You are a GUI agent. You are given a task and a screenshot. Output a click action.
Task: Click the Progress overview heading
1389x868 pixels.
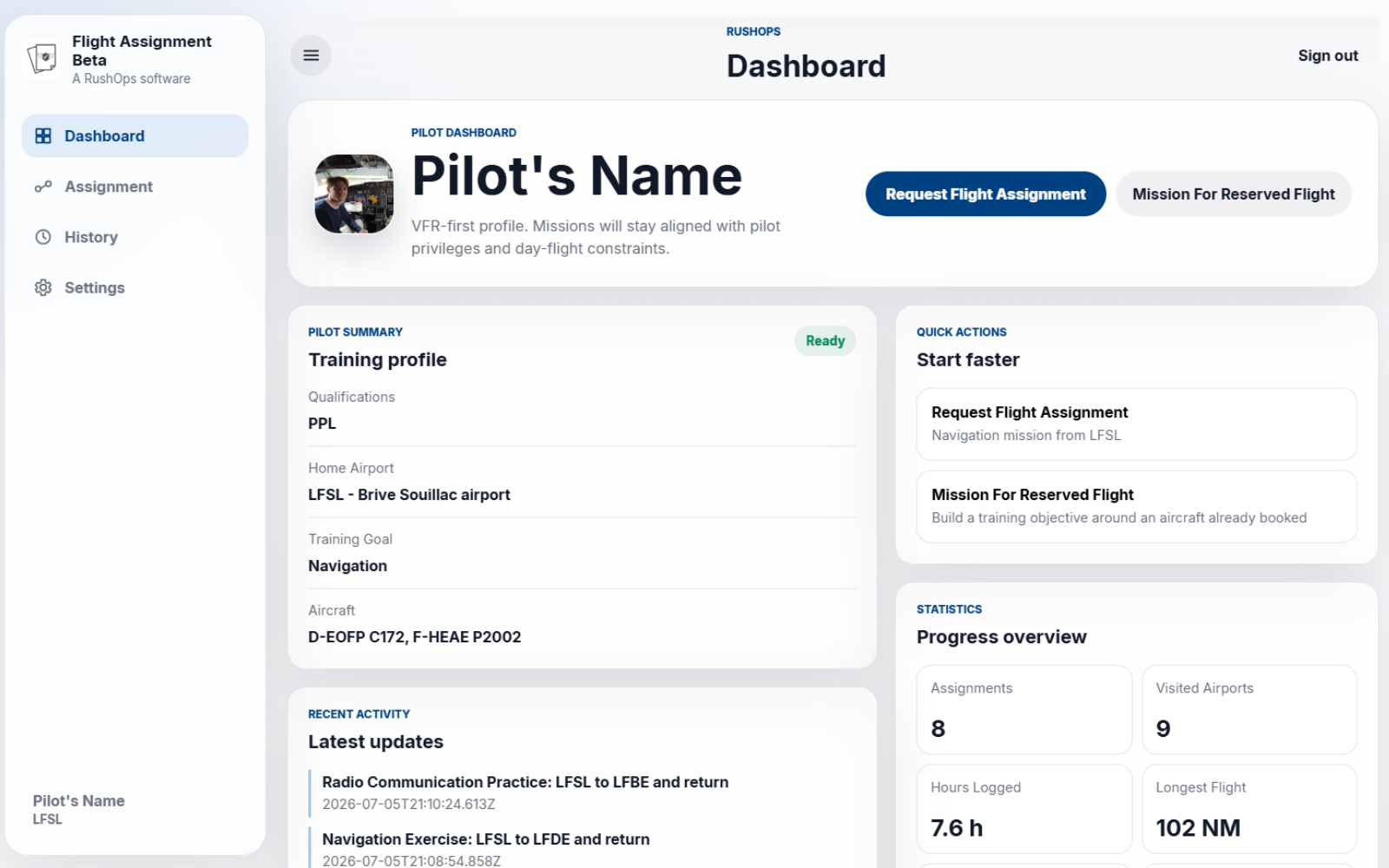coord(1002,637)
